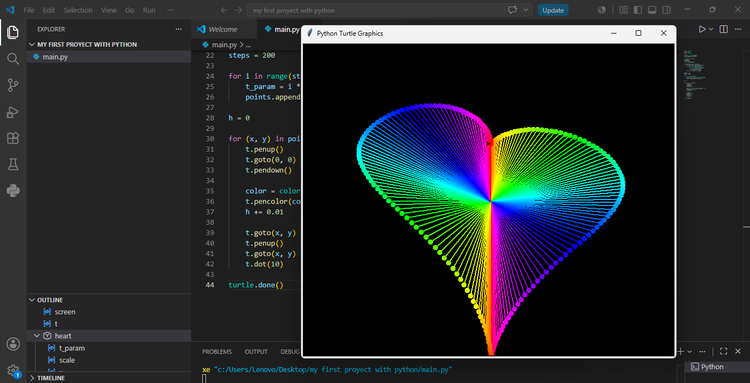Click the Copilot status icon beside Update
The width and height of the screenshot is (750, 383).
(602, 10)
